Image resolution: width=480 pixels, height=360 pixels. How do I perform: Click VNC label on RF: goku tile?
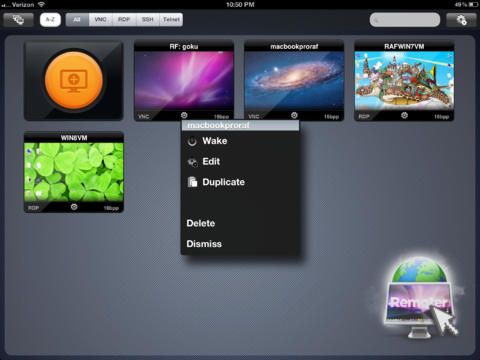pos(144,116)
